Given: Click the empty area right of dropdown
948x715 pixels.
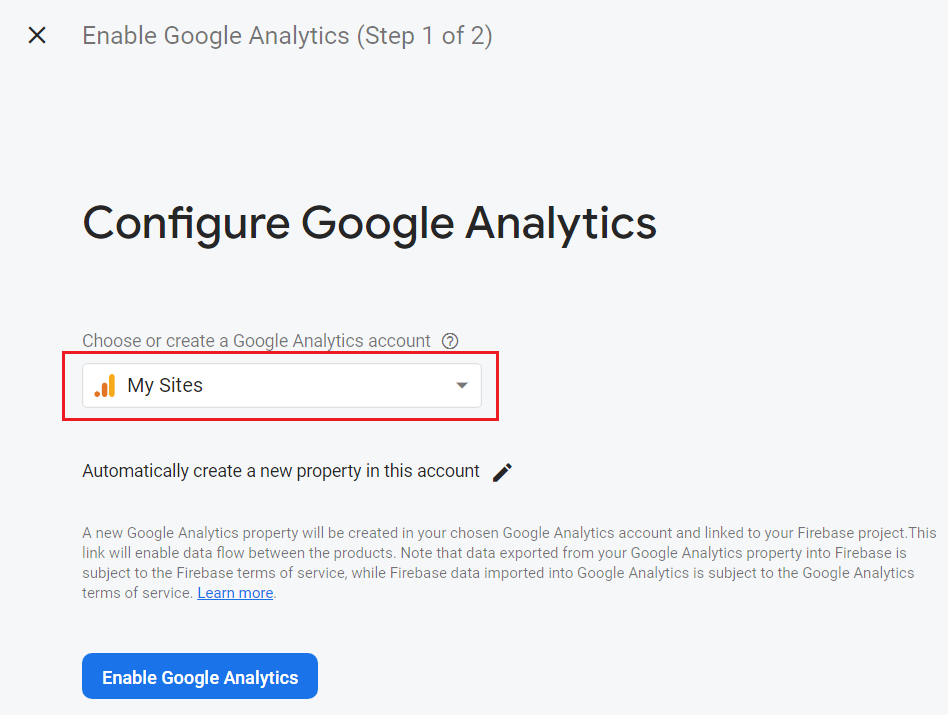Looking at the screenshot, I should 700,386.
